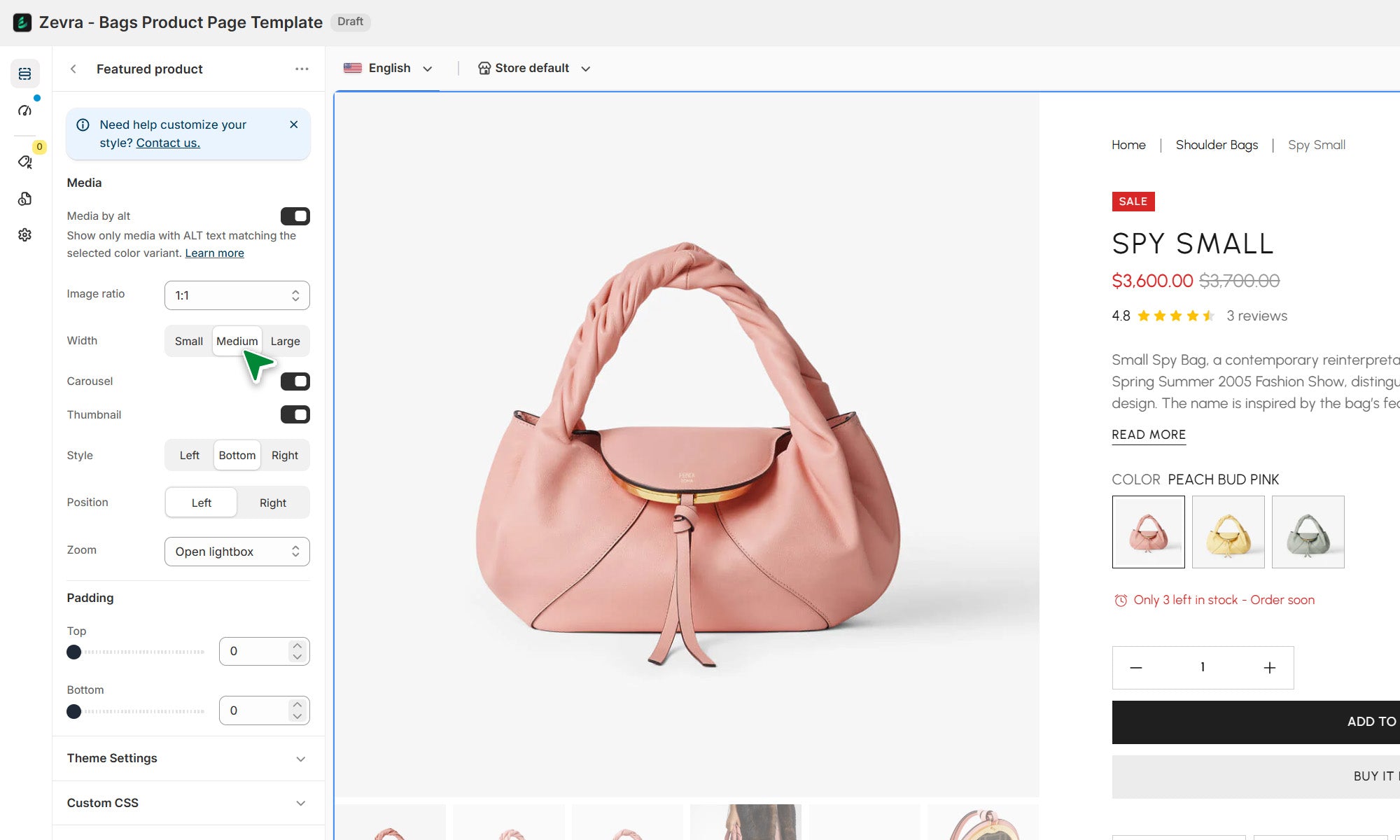Open the Image ratio dropdown
The image size is (1400, 840).
(237, 295)
